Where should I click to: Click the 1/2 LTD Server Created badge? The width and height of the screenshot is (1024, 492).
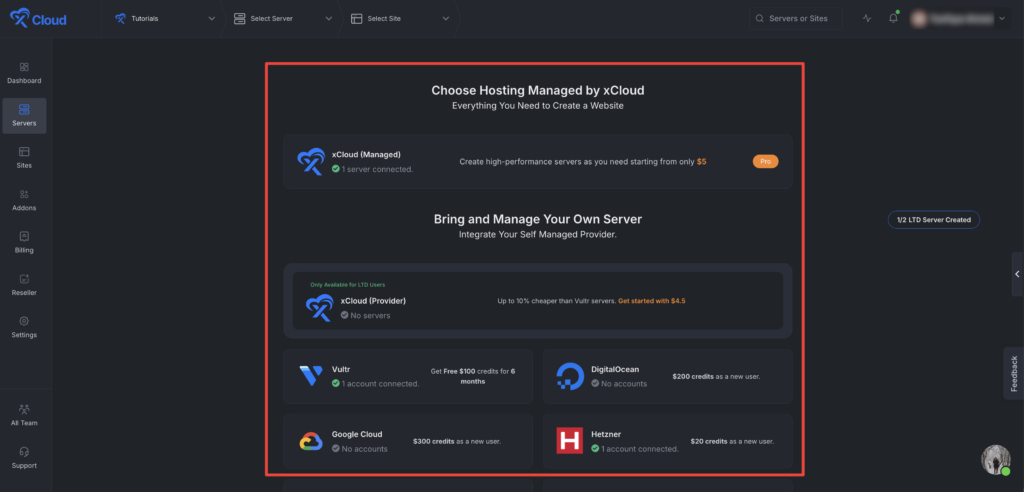[934, 220]
